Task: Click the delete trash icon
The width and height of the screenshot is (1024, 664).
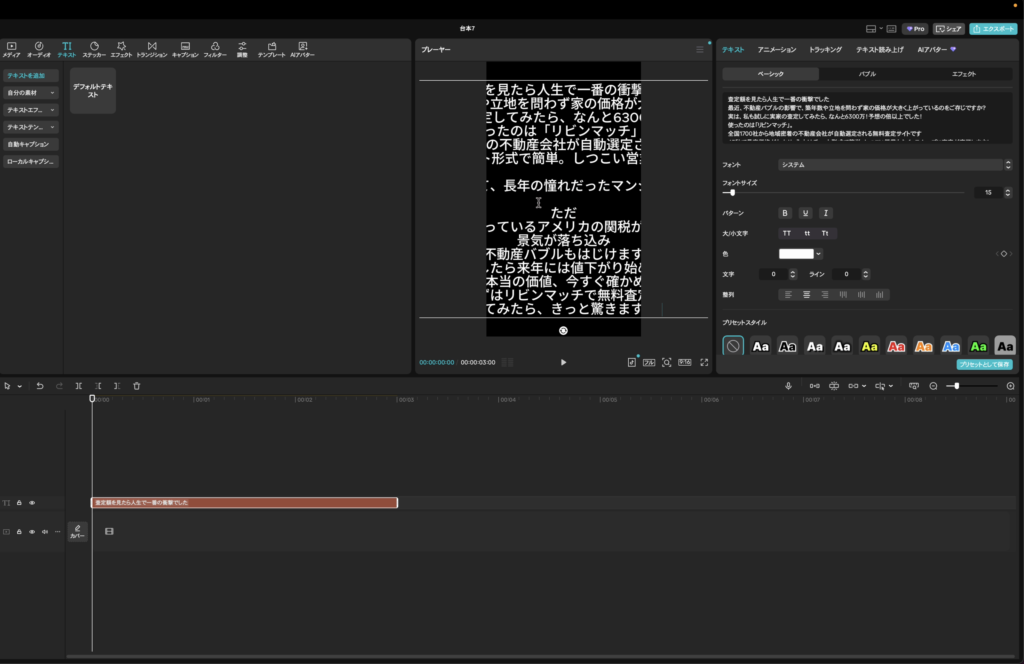Action: click(136, 386)
